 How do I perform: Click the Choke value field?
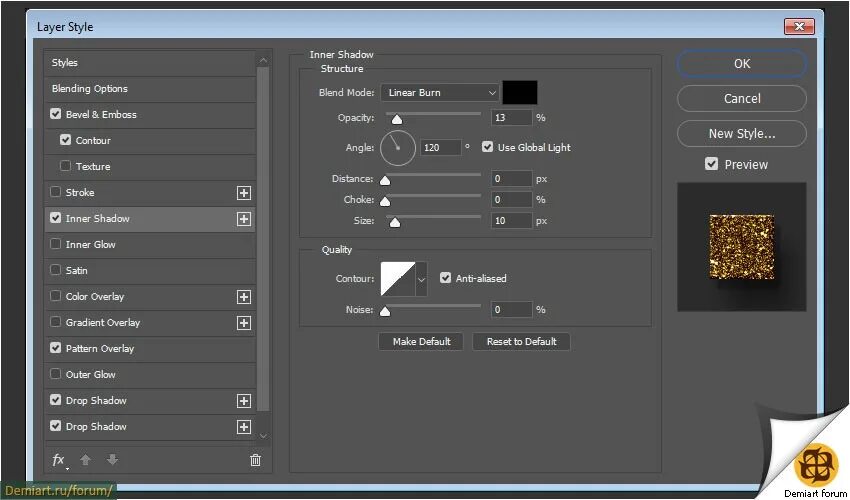tap(512, 200)
